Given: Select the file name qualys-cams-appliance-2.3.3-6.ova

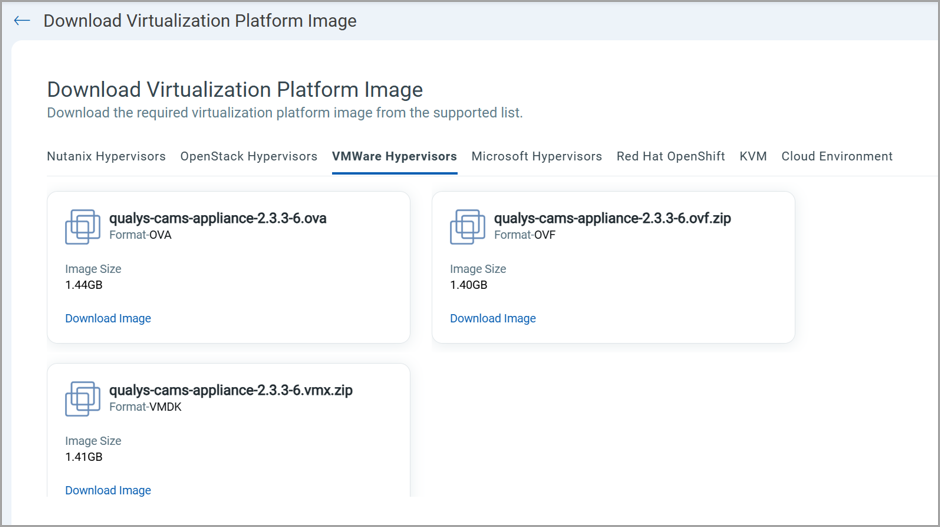Looking at the screenshot, I should tap(218, 218).
